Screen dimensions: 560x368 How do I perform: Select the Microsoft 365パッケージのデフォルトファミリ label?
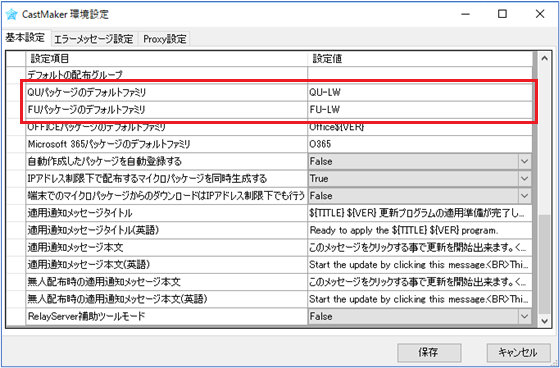(109, 144)
